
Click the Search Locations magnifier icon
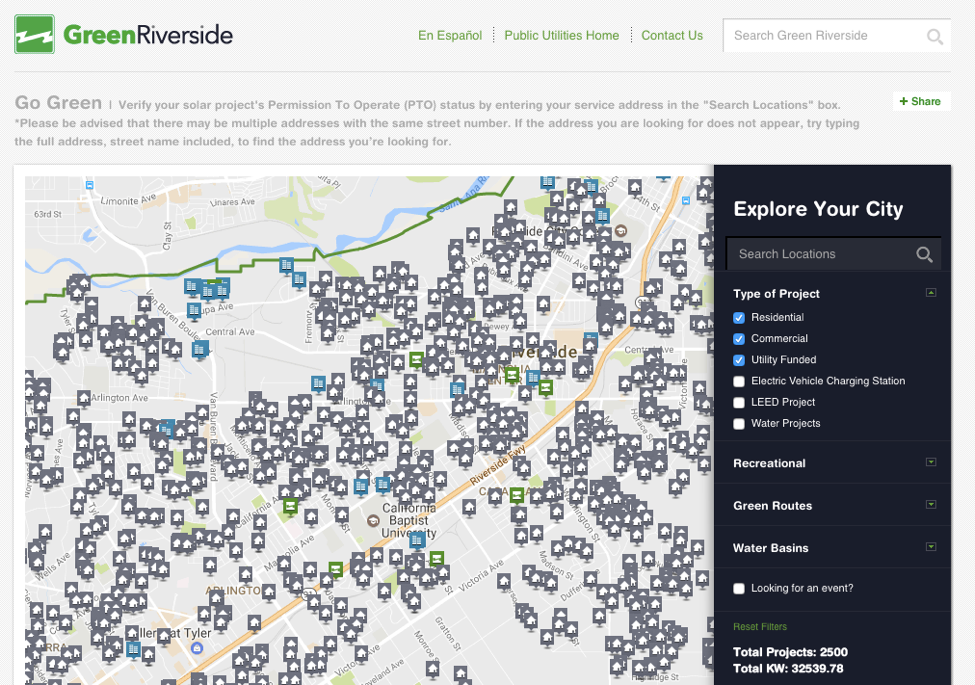tap(924, 255)
